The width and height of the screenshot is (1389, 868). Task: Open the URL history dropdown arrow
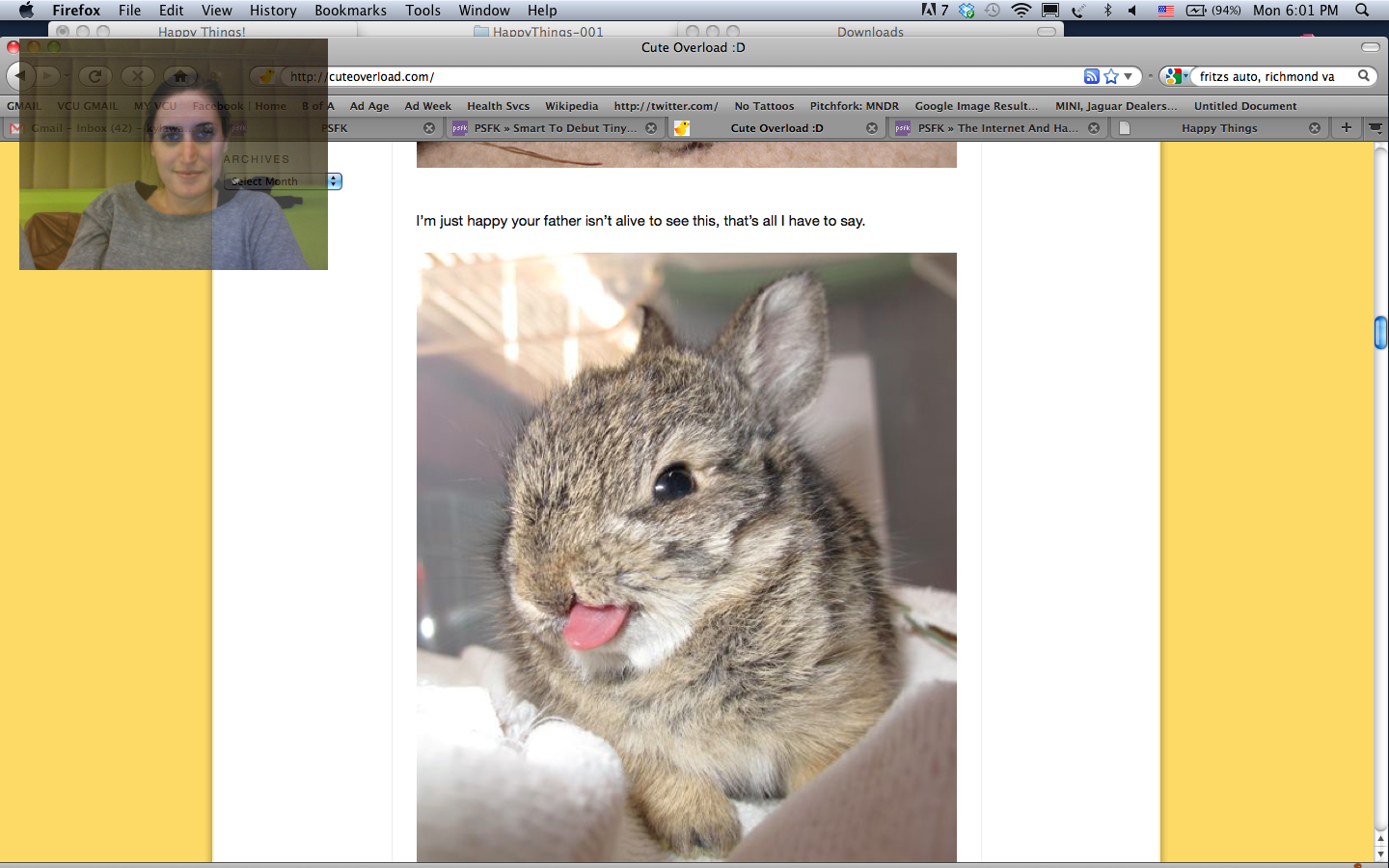(x=1128, y=76)
